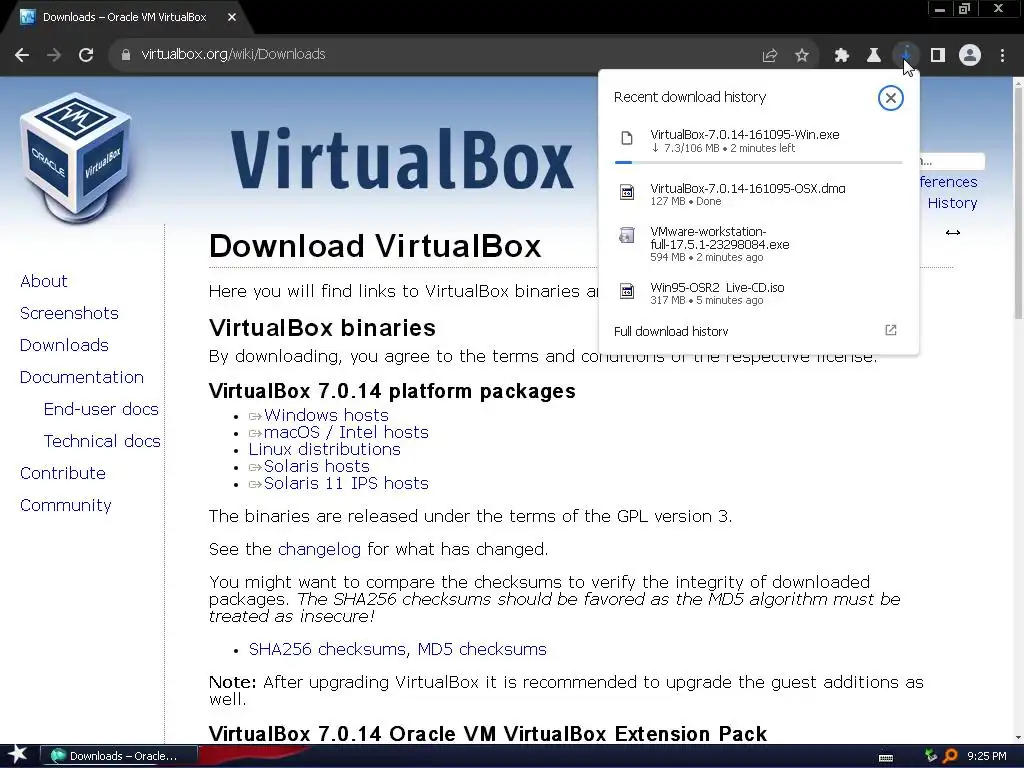The width and height of the screenshot is (1024, 768).
Task: Download Solaris 11 IPS hosts package
Action: [346, 483]
